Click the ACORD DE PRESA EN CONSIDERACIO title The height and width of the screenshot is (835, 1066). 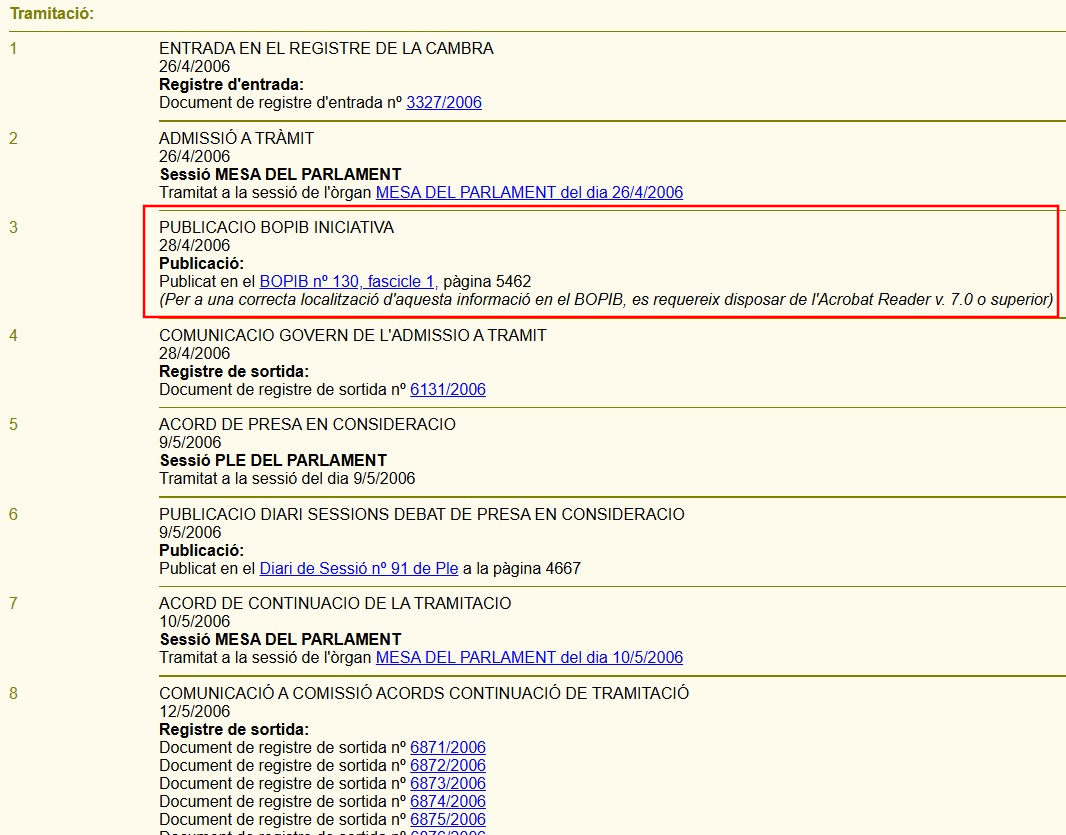point(307,424)
